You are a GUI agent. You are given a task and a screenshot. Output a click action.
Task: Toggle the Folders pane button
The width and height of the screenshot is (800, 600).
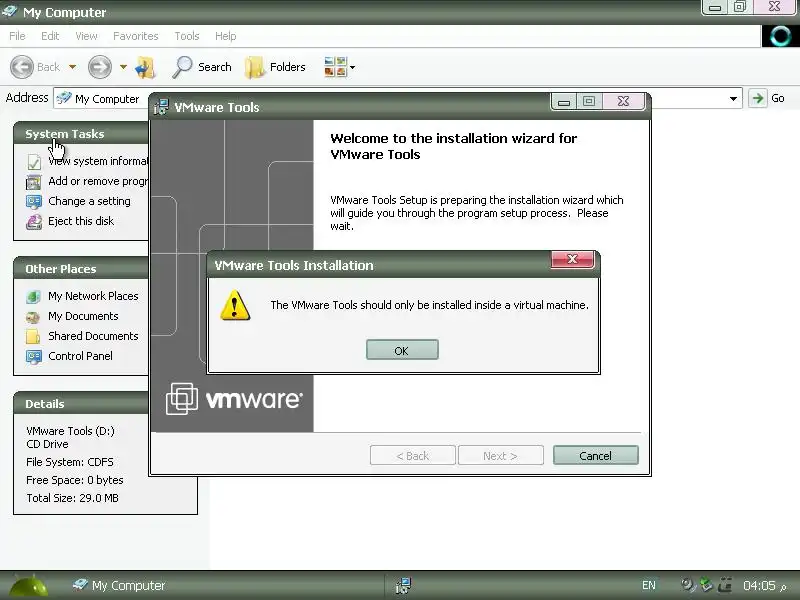[x=275, y=67]
